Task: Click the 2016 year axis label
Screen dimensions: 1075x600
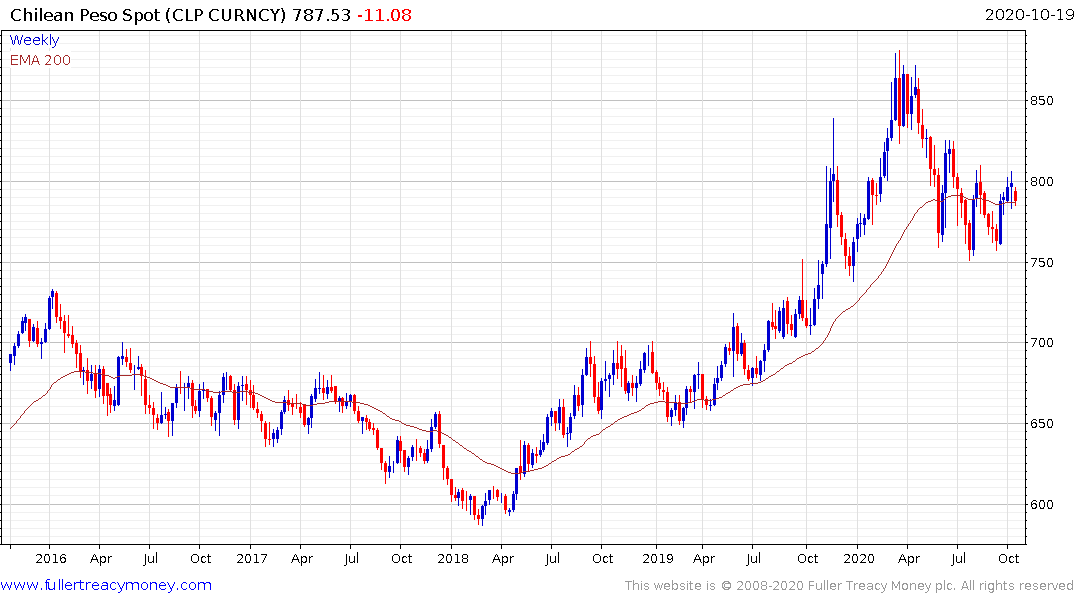Action: 51,558
